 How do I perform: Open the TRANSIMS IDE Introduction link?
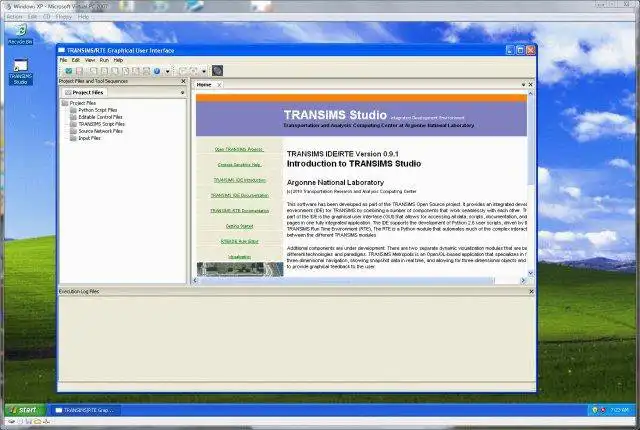[240, 180]
